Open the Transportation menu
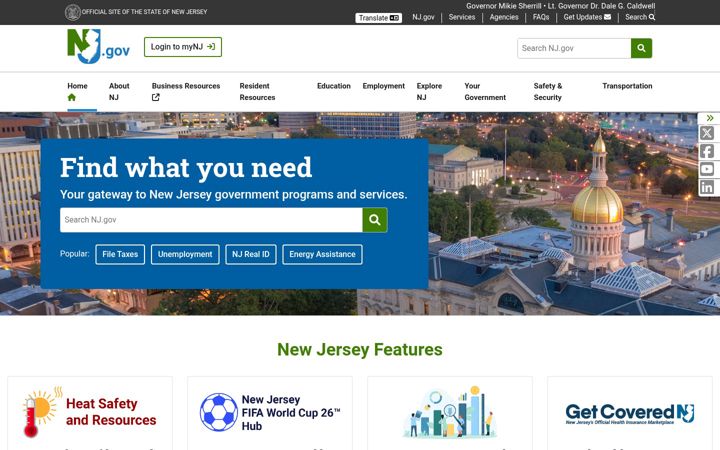This screenshot has height=450, width=720. [627, 86]
